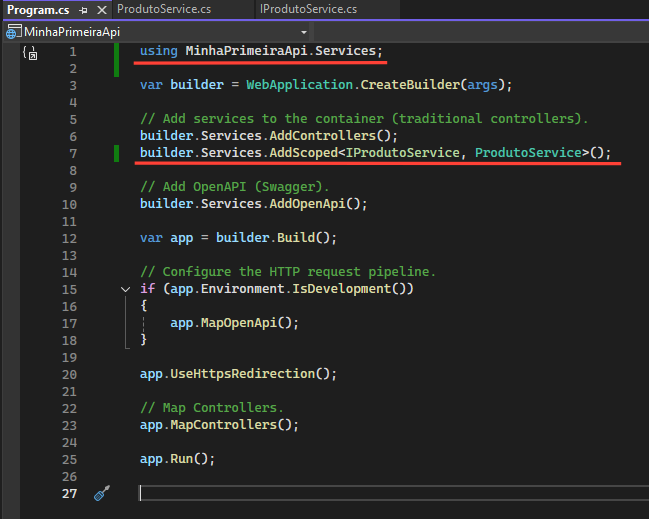Click the project icon beside MinhaPrimeiraApi
The image size is (649, 519).
pos(12,31)
